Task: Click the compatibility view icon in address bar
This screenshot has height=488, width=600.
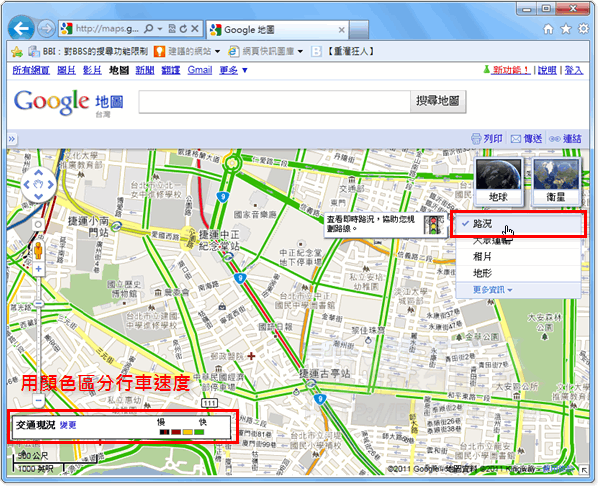Action: click(x=172, y=29)
